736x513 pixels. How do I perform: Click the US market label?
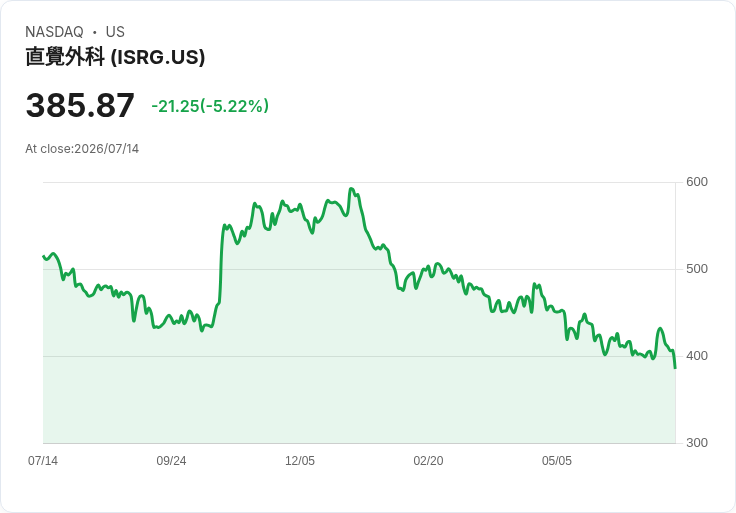coord(115,32)
